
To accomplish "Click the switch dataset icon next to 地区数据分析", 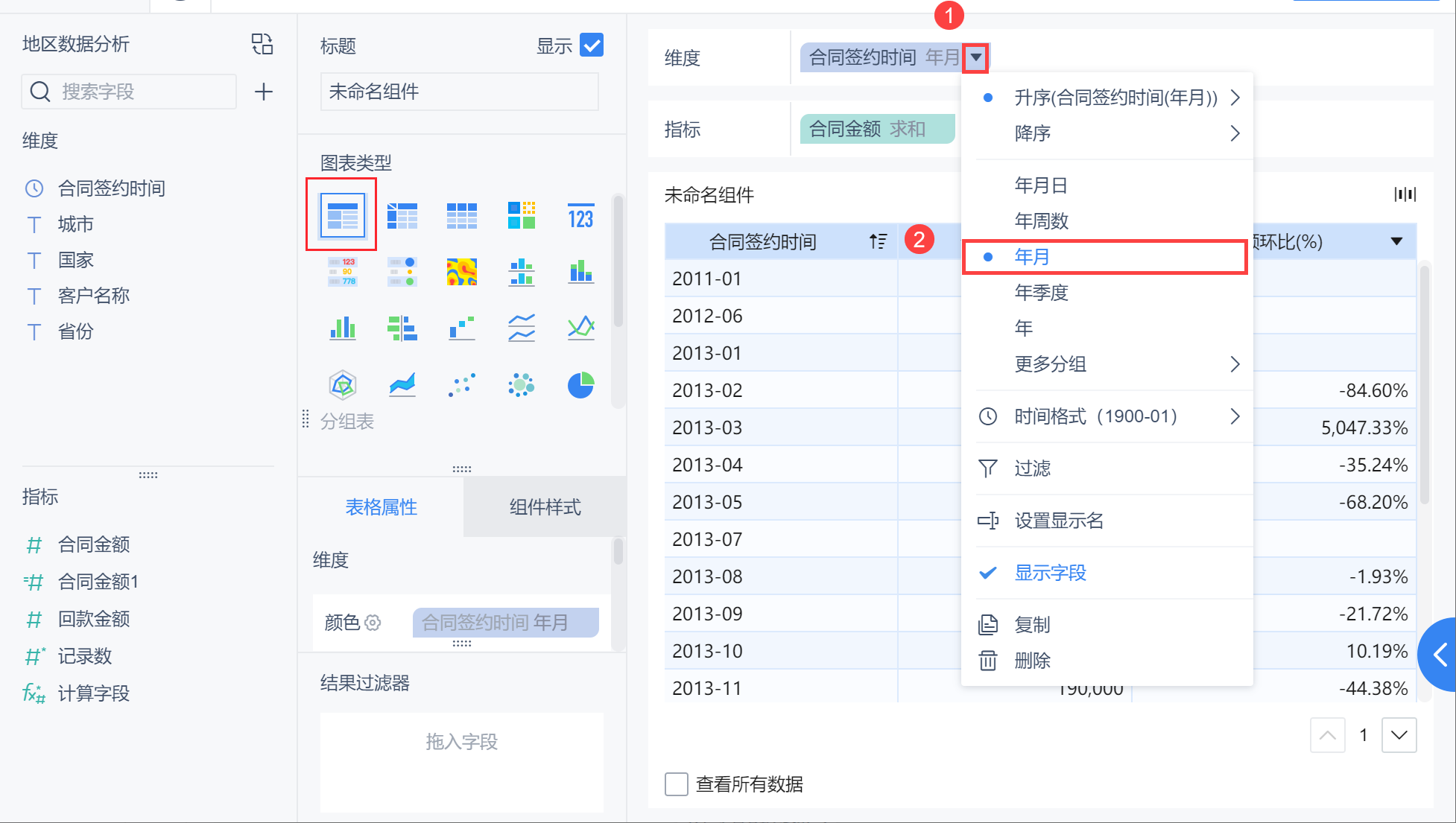I will 262,44.
